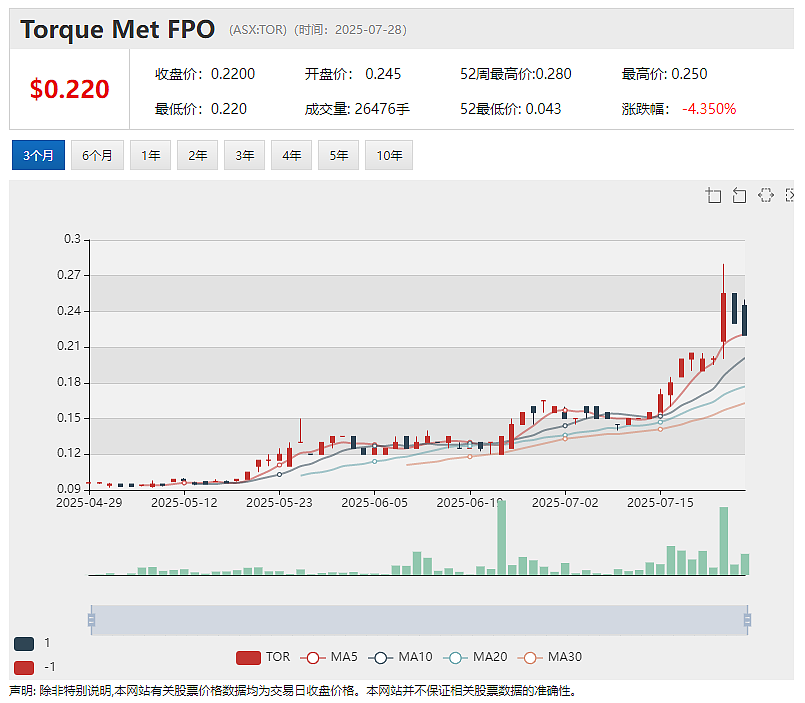Click the right handle of data zoom slider
The height and width of the screenshot is (703, 805).
click(748, 620)
